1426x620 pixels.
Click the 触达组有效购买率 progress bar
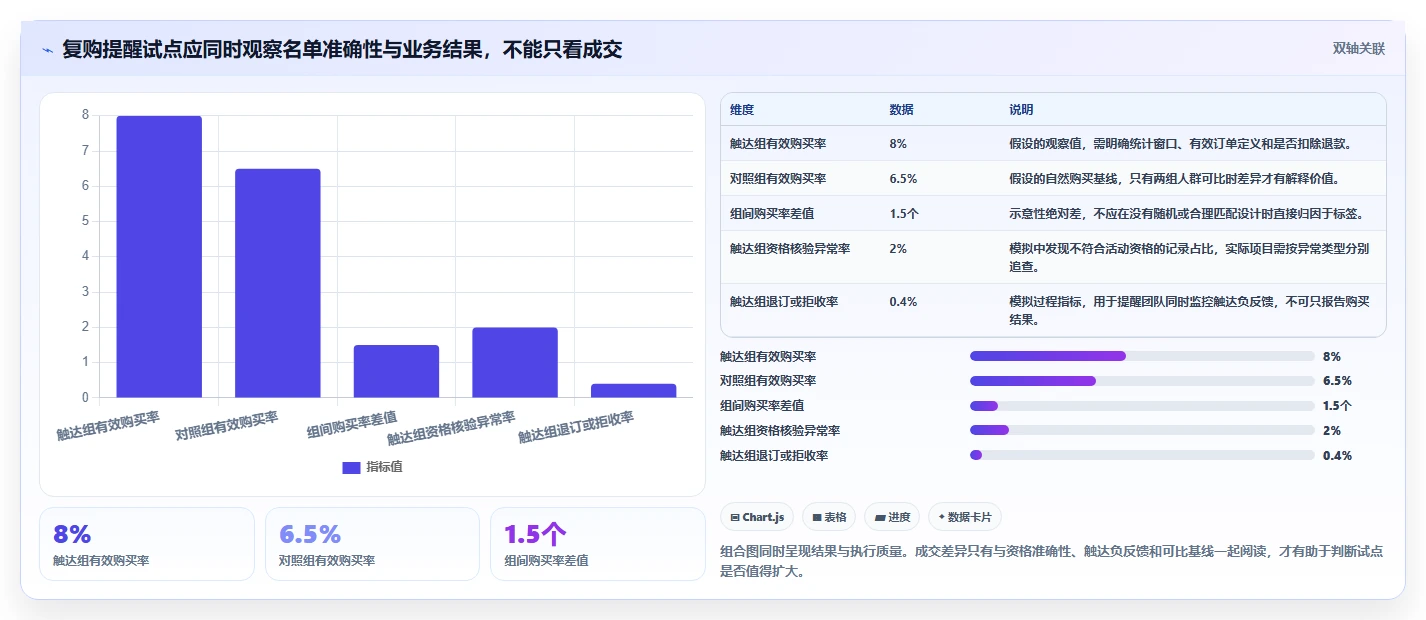point(1142,356)
